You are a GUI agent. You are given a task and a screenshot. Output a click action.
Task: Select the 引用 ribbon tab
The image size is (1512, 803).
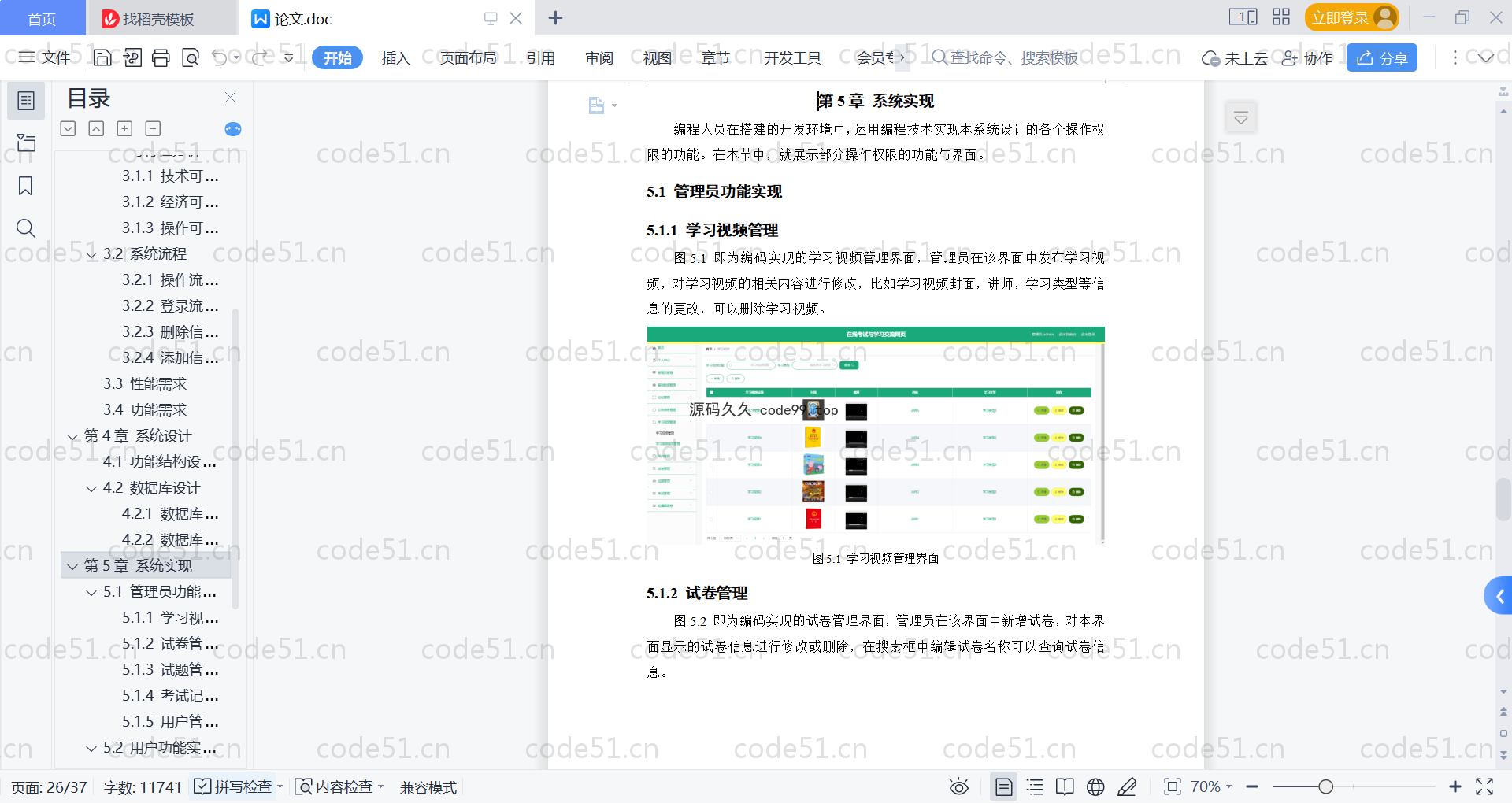[541, 57]
